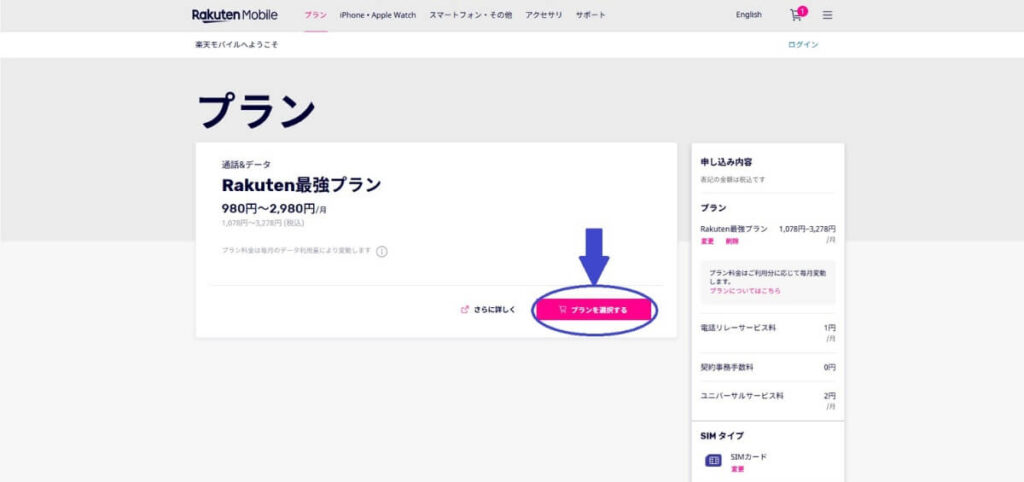The width and height of the screenshot is (1024, 482).
Task: Click the Rakuten Mobile logo
Action: click(234, 15)
